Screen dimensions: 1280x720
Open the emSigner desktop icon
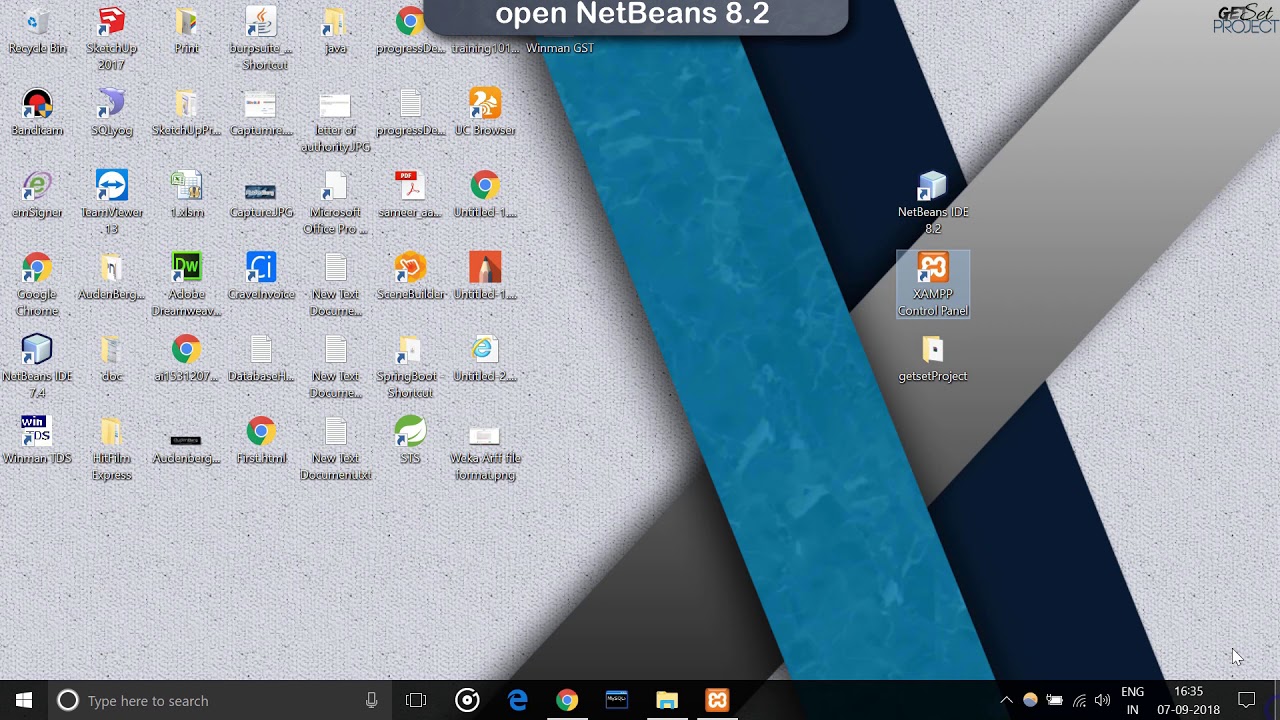(37, 194)
